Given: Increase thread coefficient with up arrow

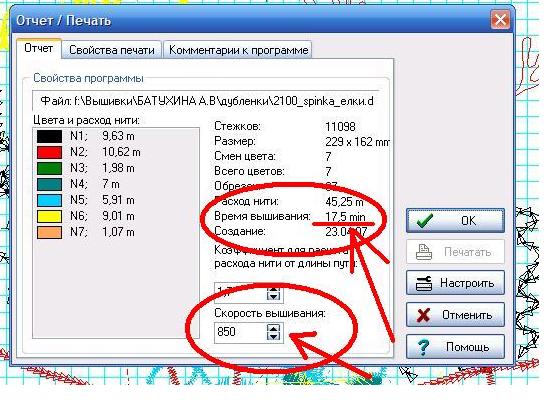Looking at the screenshot, I should [x=273, y=288].
